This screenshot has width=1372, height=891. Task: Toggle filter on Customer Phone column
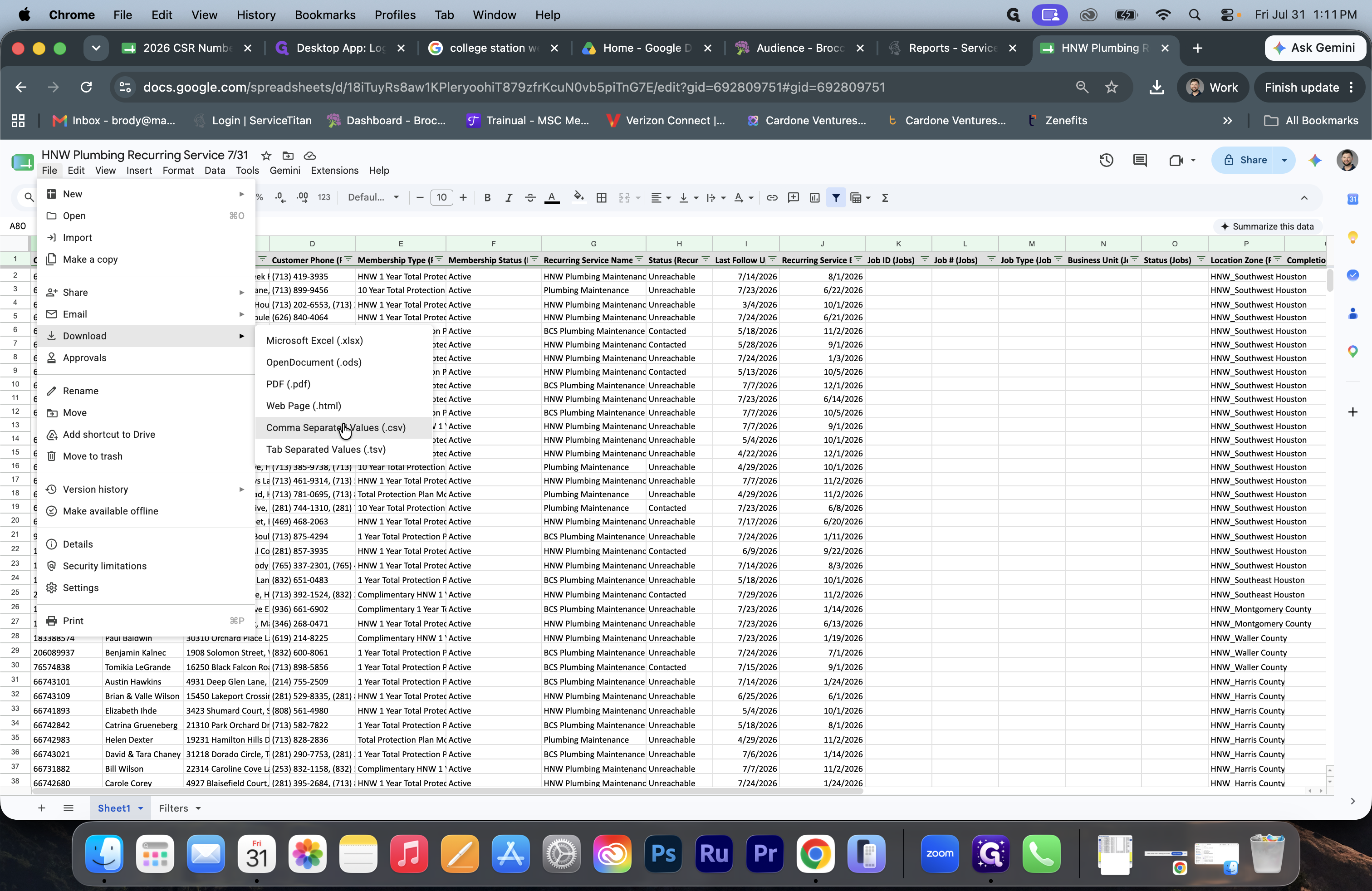348,259
